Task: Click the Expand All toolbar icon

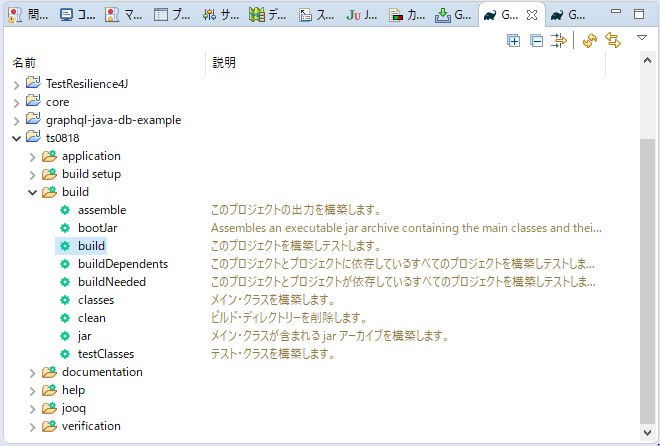Action: tap(514, 41)
